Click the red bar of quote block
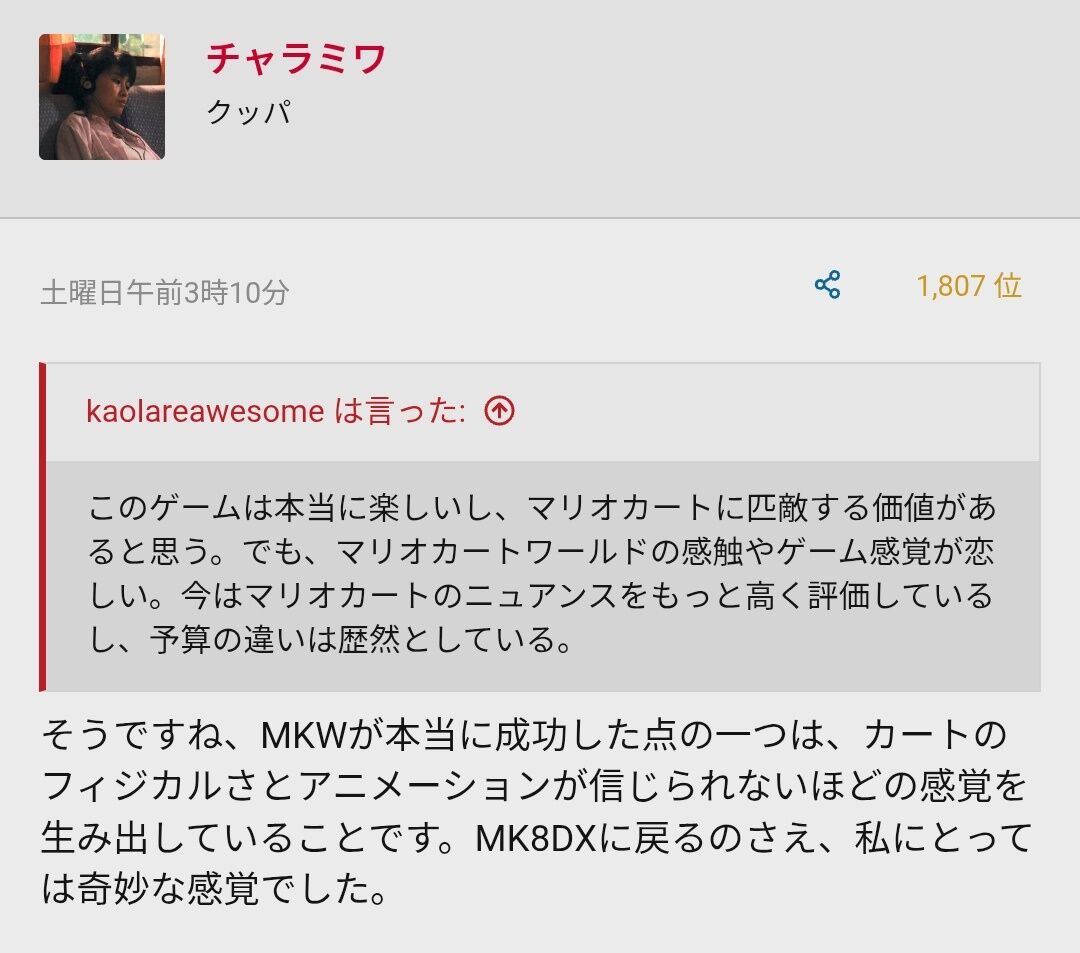The width and height of the screenshot is (1080, 953). 43,526
